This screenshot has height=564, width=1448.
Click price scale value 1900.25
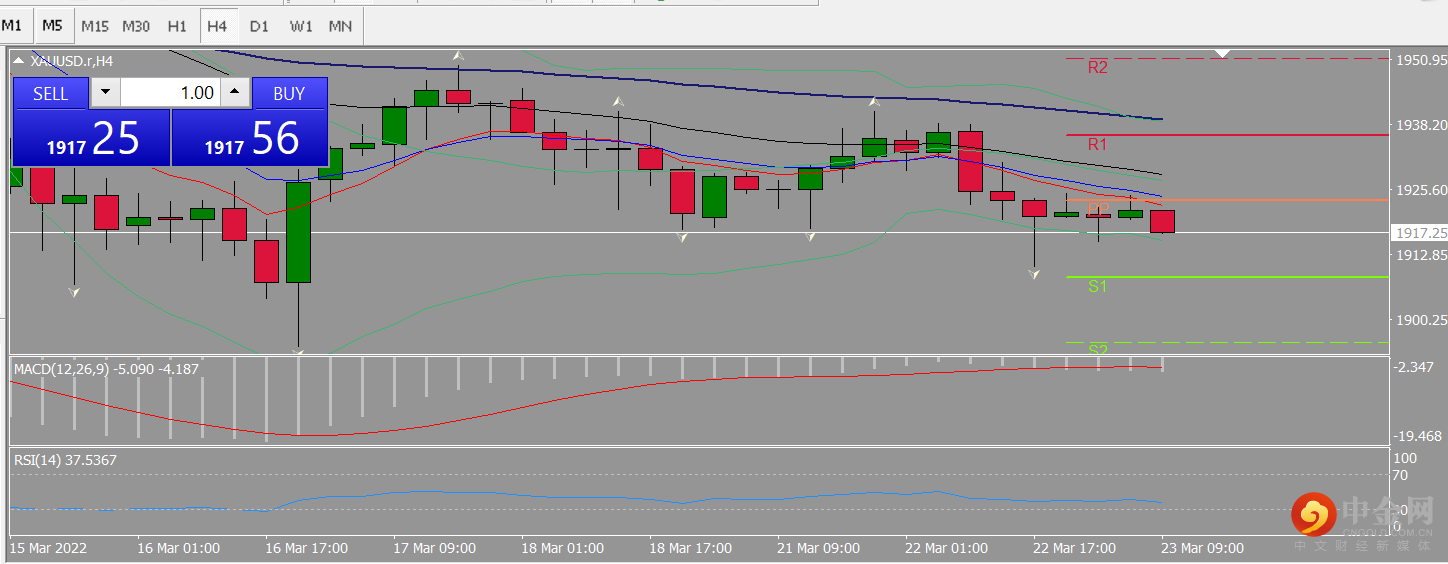tap(1421, 320)
